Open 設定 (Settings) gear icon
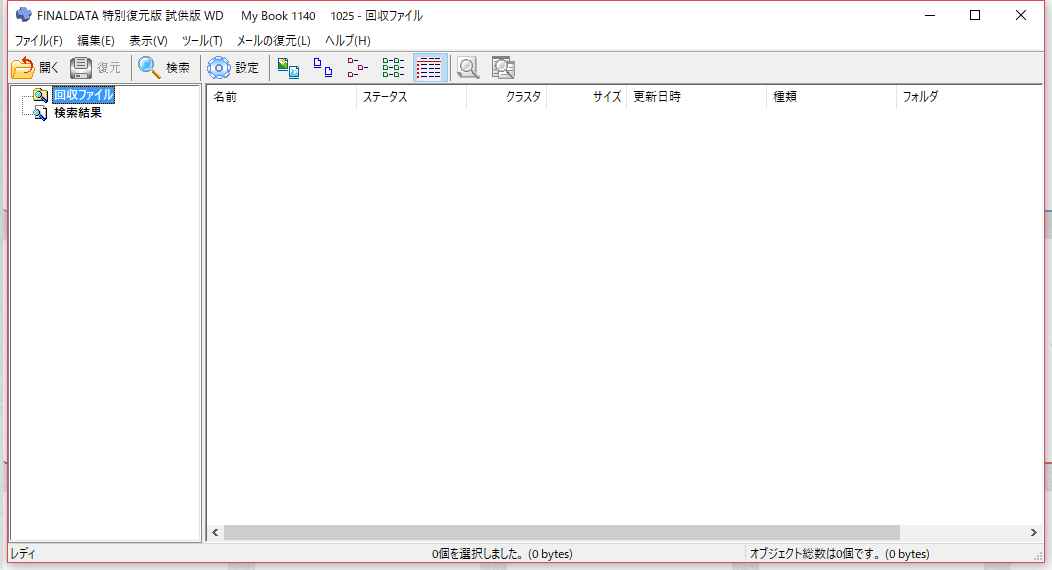Image resolution: width=1052 pixels, height=570 pixels. click(x=218, y=68)
